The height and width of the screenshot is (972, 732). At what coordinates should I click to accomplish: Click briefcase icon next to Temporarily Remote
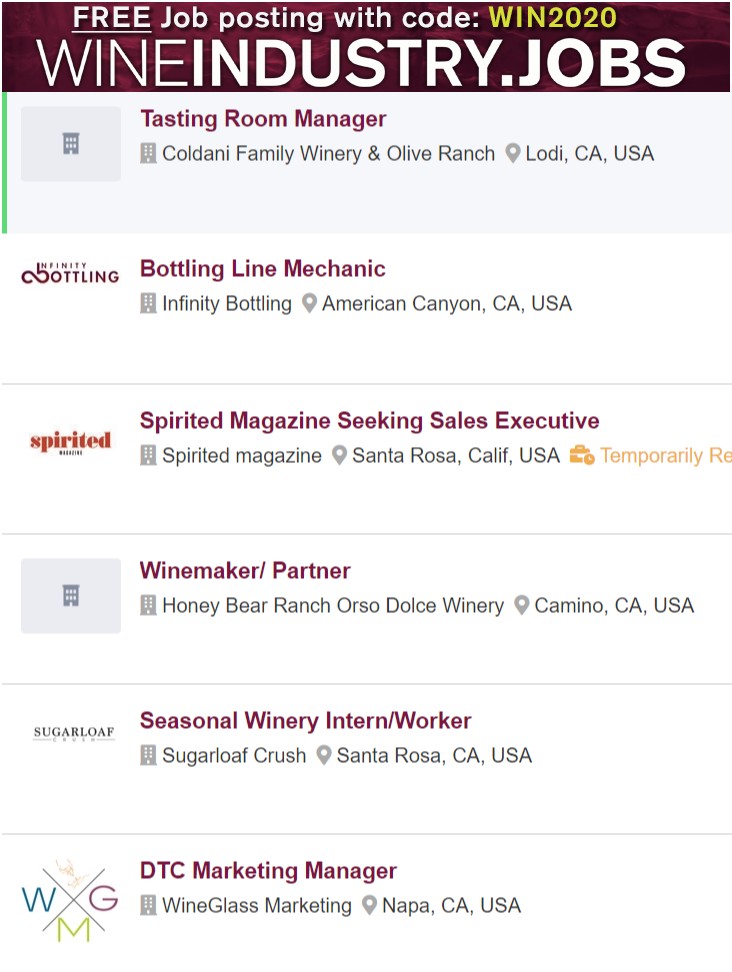[582, 455]
